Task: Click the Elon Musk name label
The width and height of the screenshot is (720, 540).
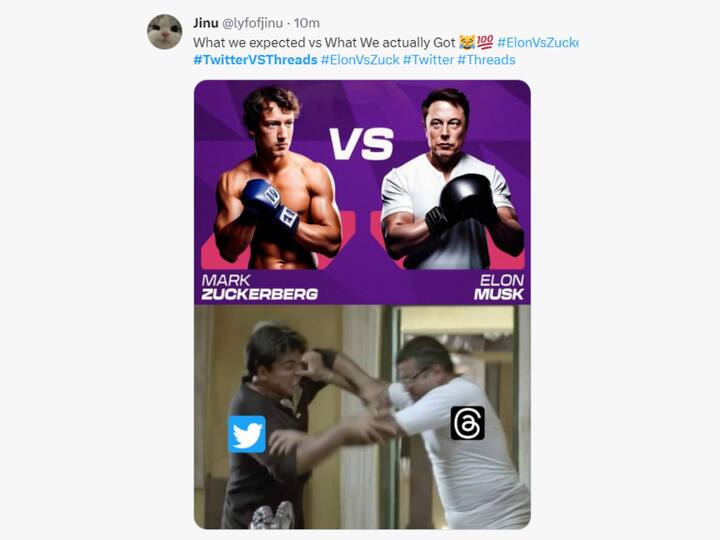Action: [499, 287]
